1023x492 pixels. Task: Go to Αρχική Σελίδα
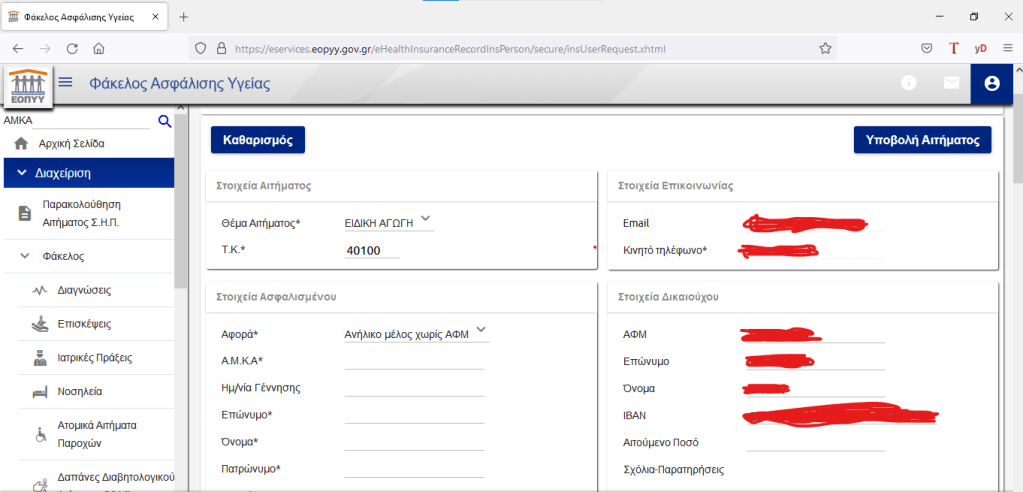coord(70,144)
